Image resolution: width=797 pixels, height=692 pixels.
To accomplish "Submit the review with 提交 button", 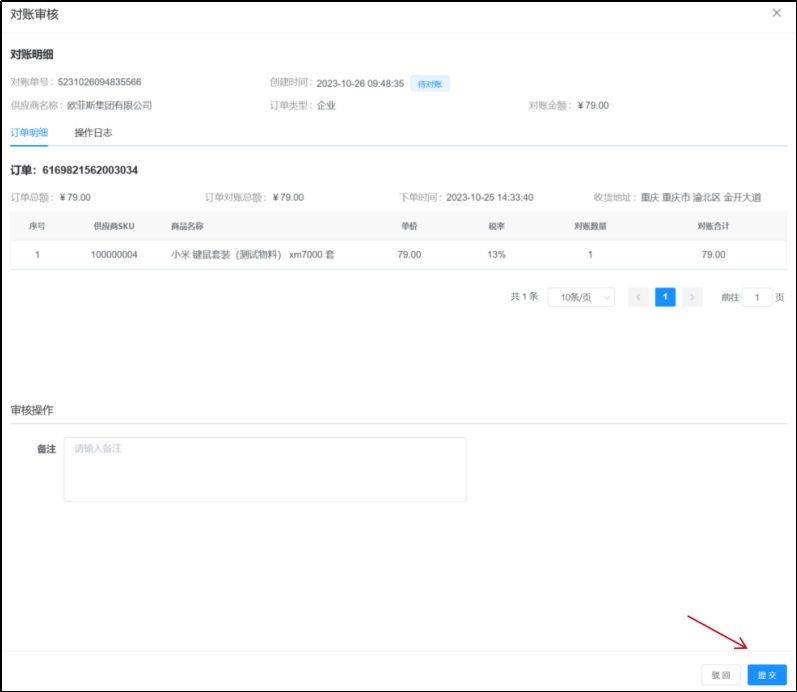I will pos(767,675).
